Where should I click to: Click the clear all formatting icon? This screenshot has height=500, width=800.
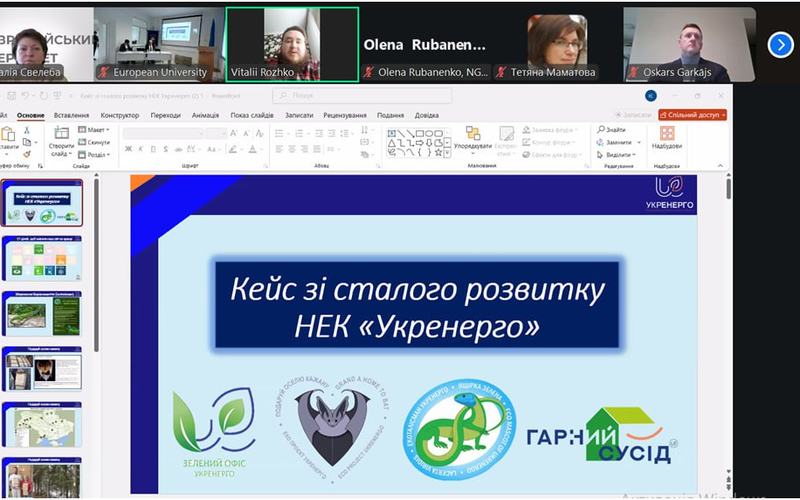coord(260,133)
